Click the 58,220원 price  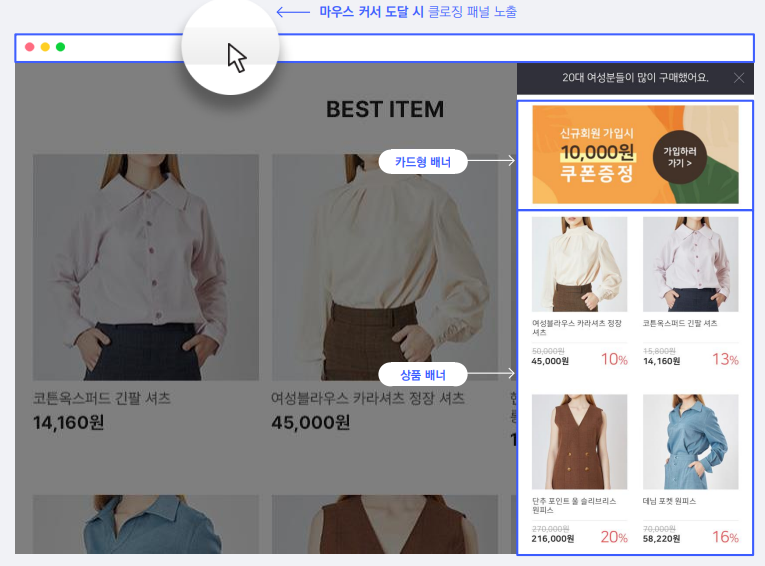661,539
